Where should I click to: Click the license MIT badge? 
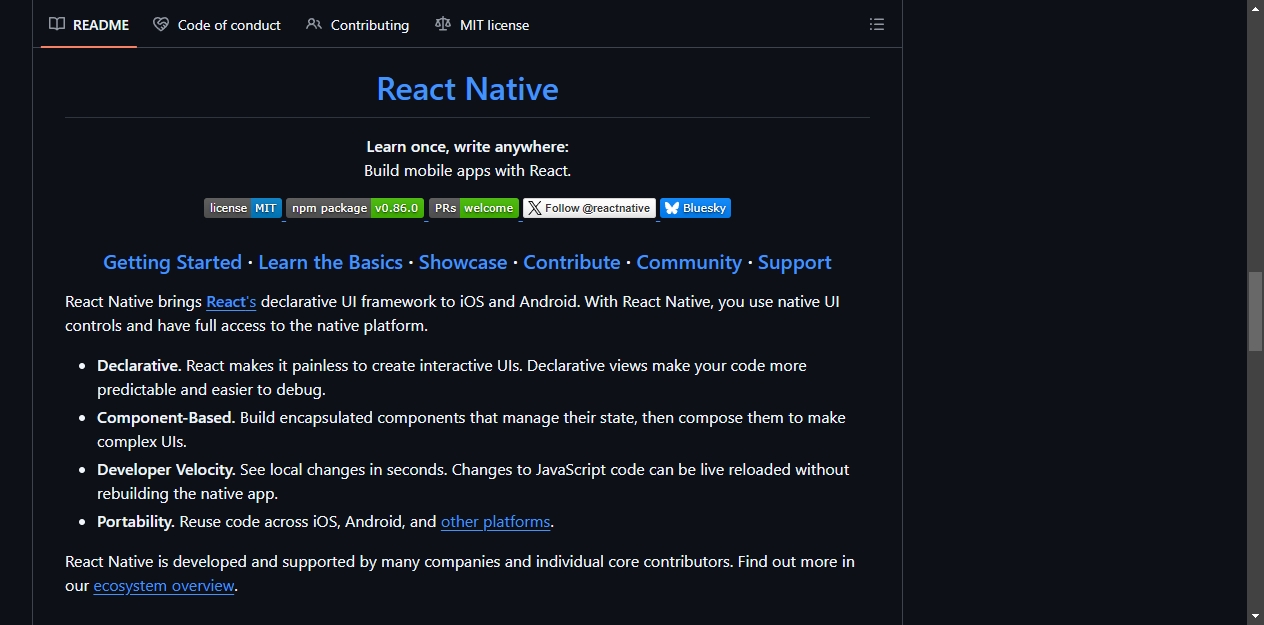243,208
